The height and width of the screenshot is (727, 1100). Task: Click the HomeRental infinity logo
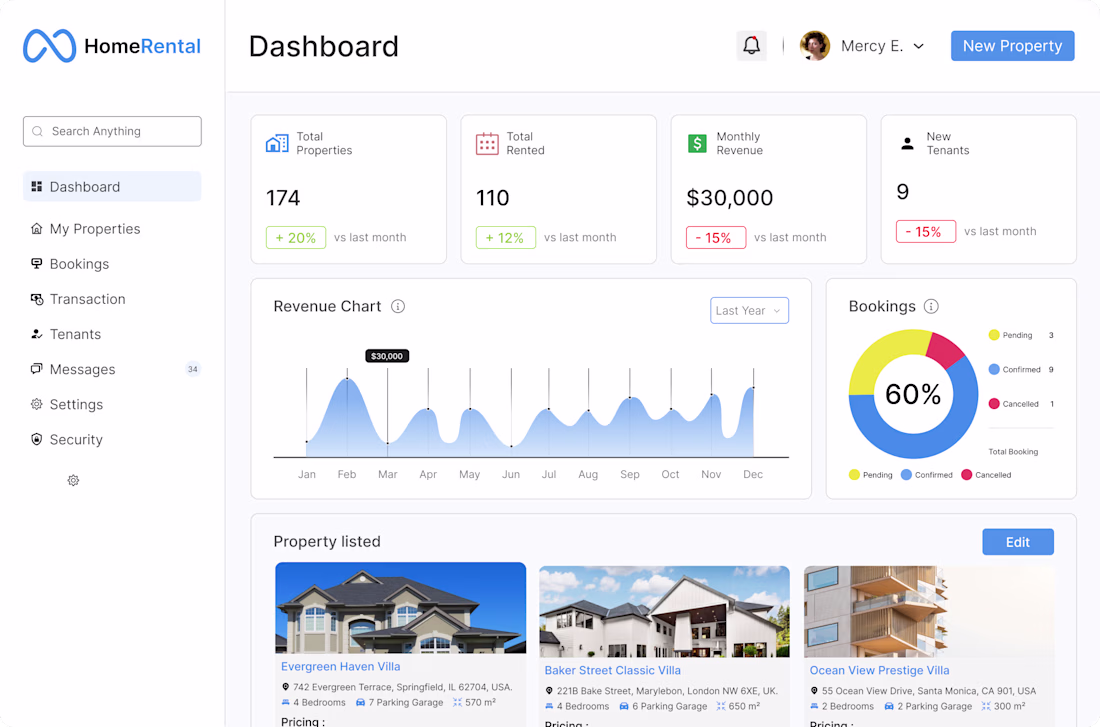[49, 46]
